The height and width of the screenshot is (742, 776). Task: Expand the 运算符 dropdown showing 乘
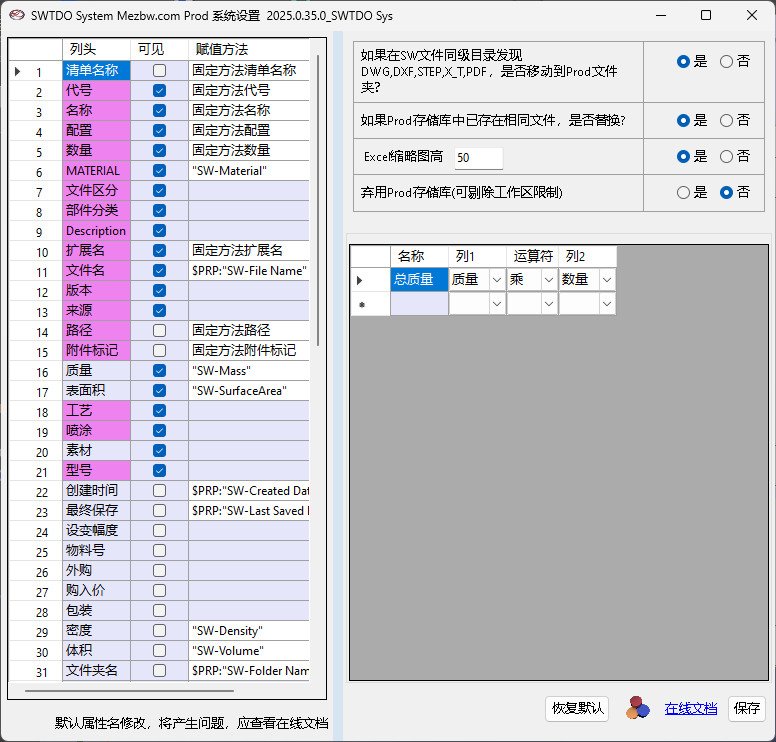point(547,280)
